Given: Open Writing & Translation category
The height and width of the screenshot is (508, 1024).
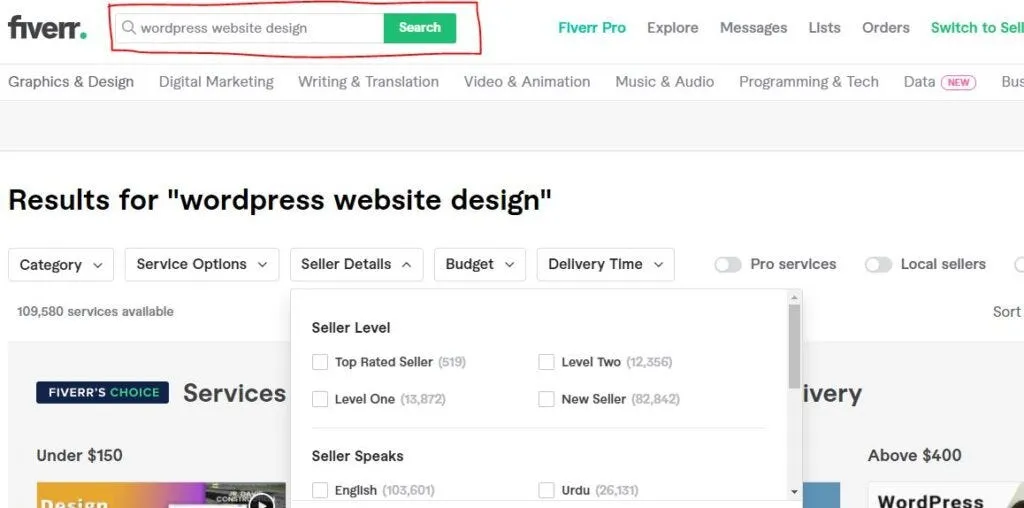Looking at the screenshot, I should pyautogui.click(x=368, y=82).
